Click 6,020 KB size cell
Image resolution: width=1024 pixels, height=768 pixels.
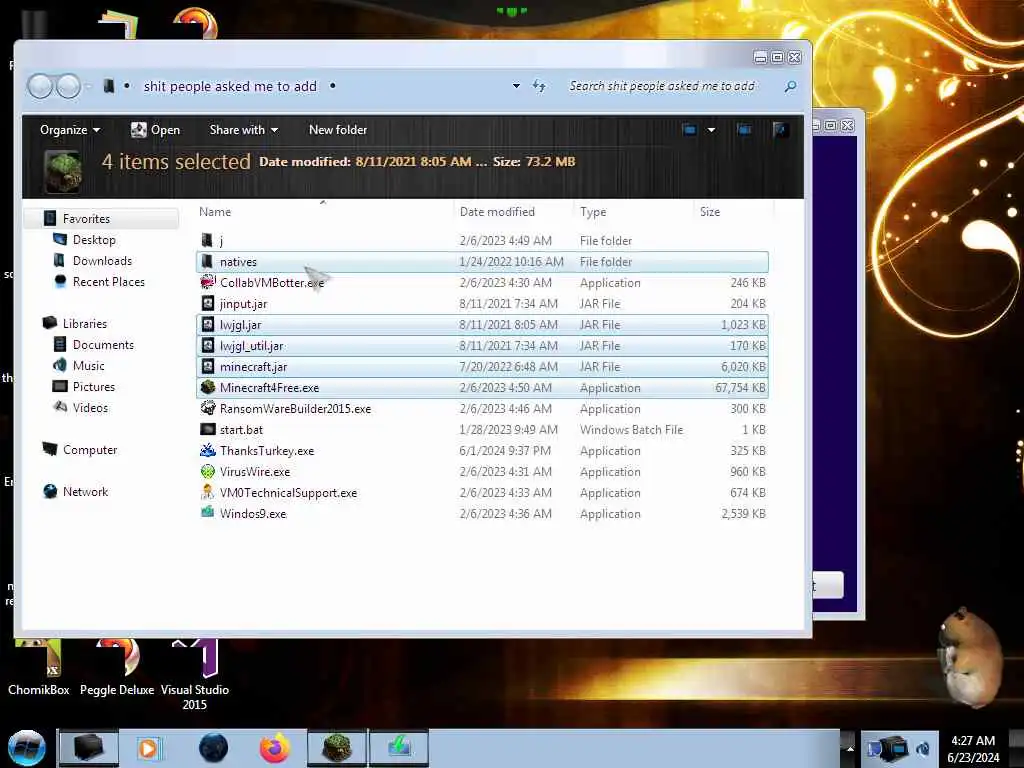[743, 366]
